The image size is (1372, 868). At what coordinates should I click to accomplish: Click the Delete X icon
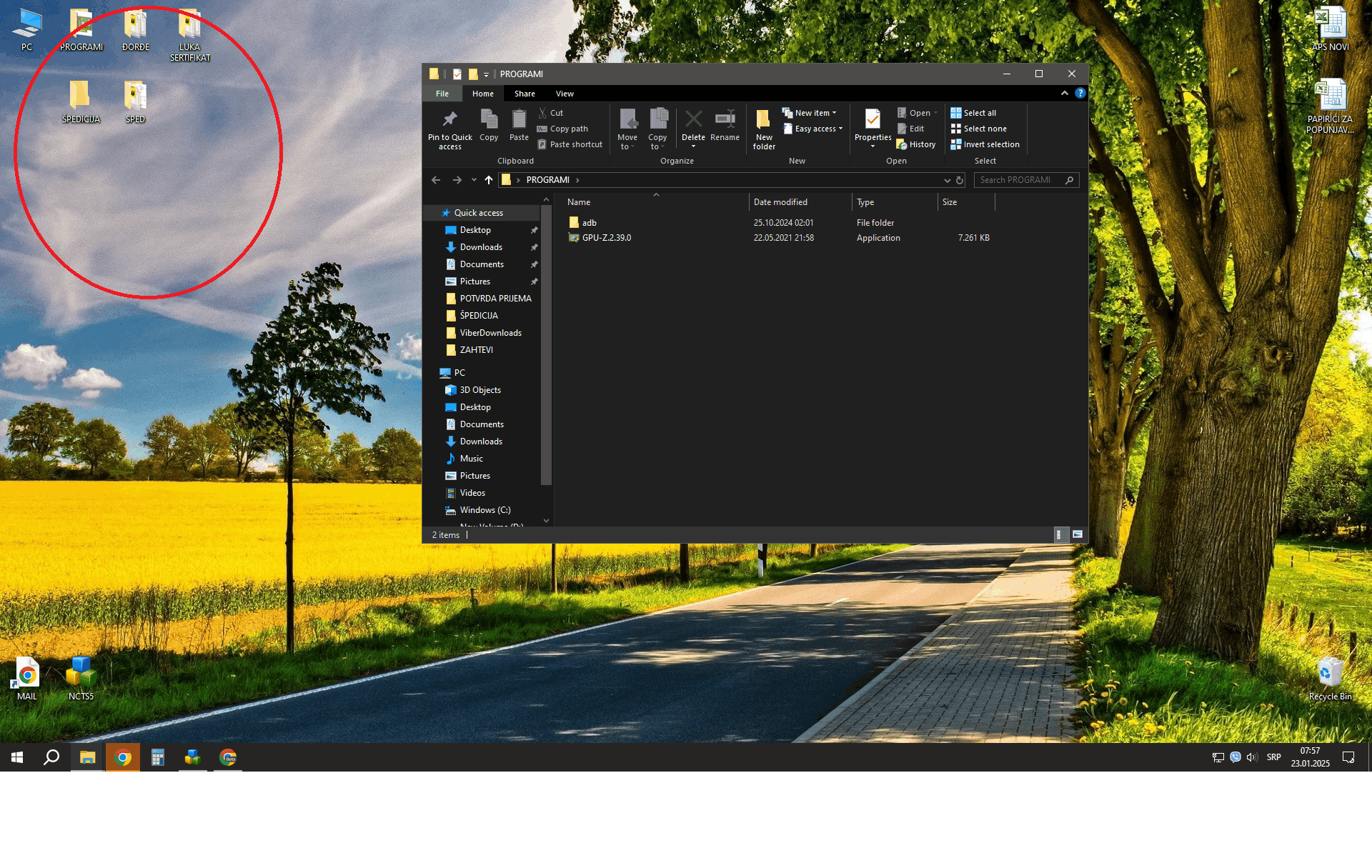tap(693, 119)
